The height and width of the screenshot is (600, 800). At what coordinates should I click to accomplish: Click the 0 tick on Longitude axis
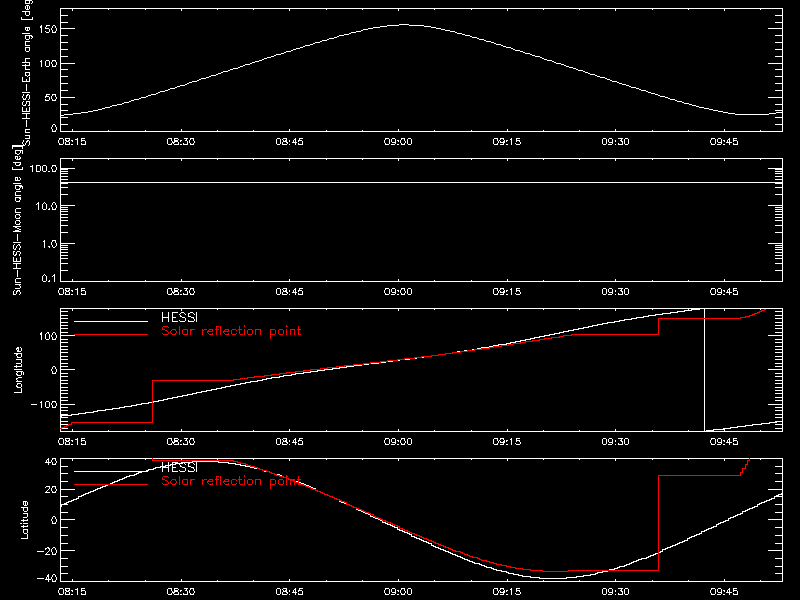(x=54, y=370)
